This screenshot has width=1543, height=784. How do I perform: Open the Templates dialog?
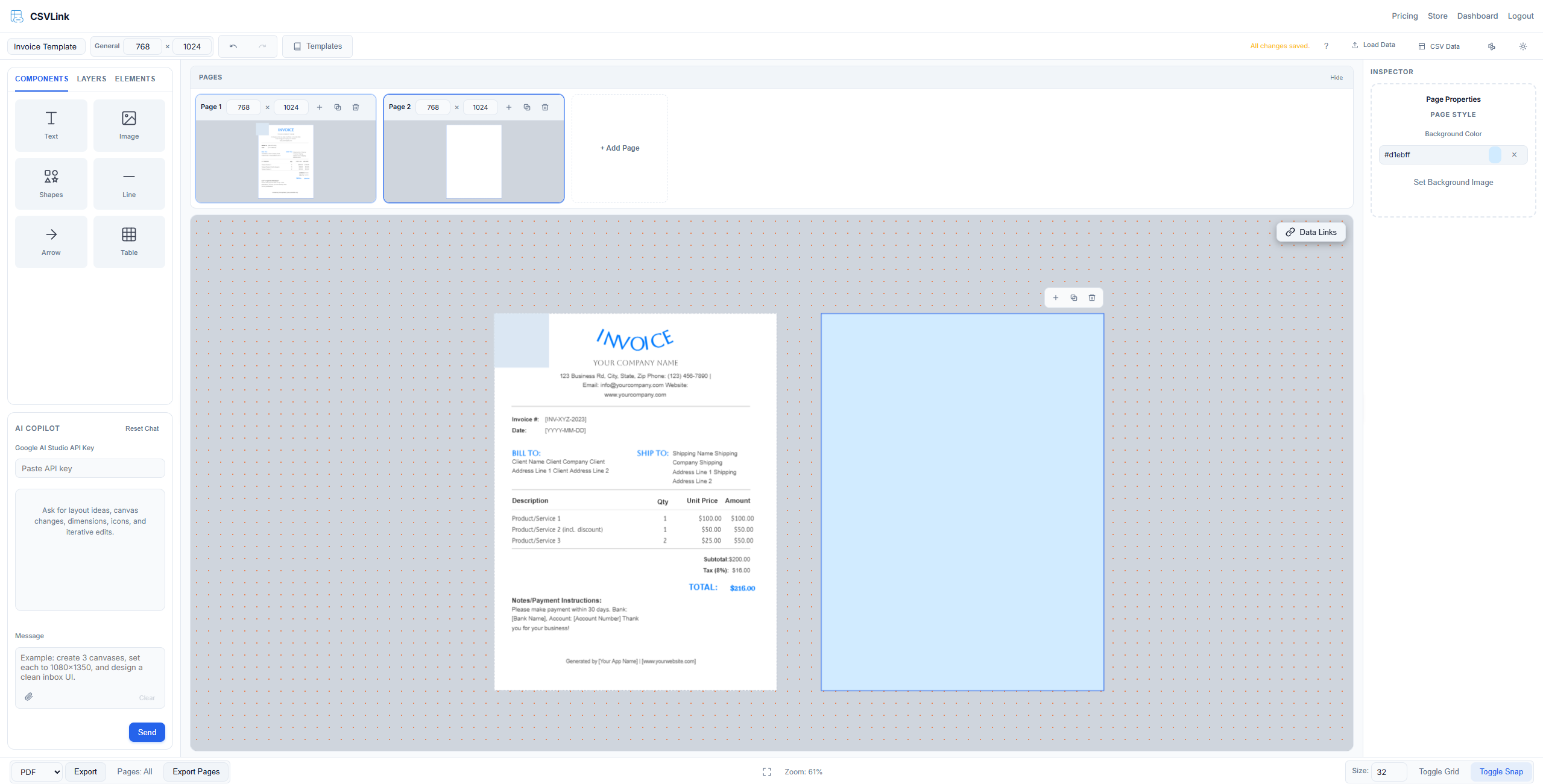[317, 46]
